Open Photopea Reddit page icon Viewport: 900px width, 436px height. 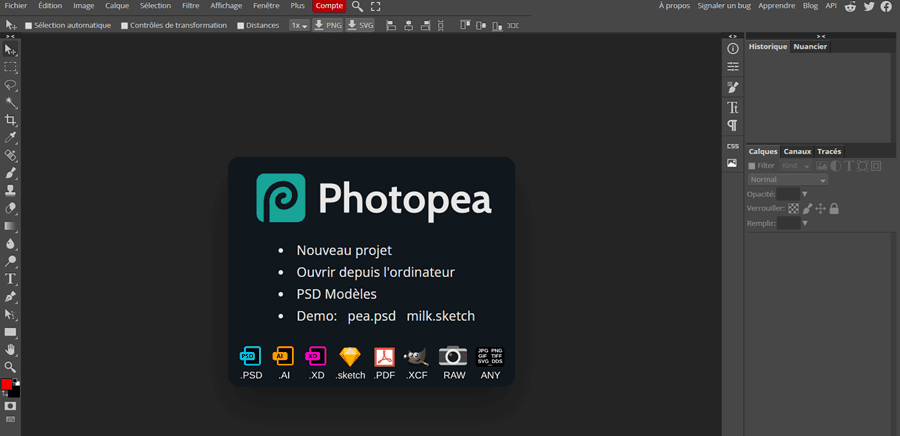tap(851, 6)
